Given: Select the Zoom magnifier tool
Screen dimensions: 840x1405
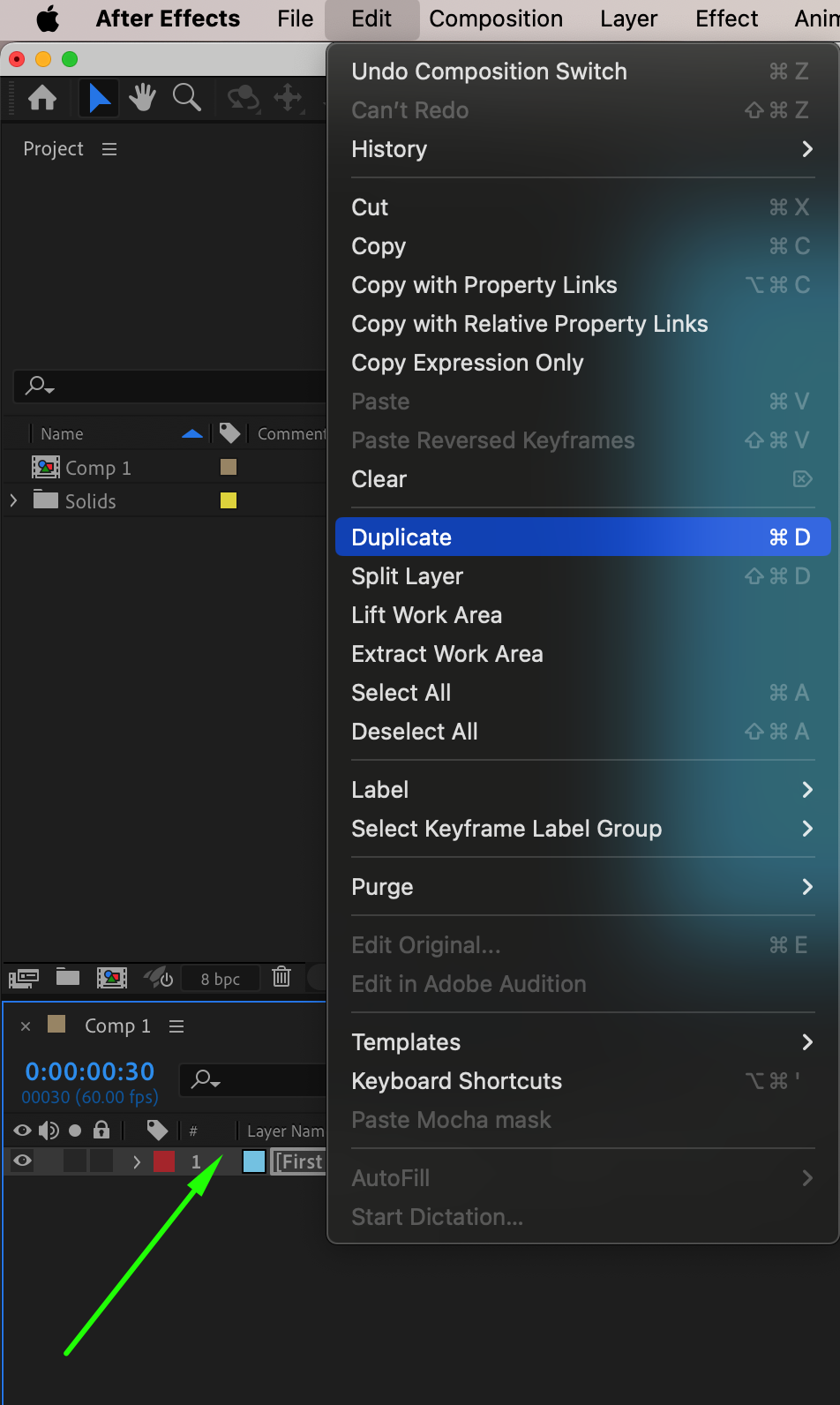Looking at the screenshot, I should (x=186, y=97).
